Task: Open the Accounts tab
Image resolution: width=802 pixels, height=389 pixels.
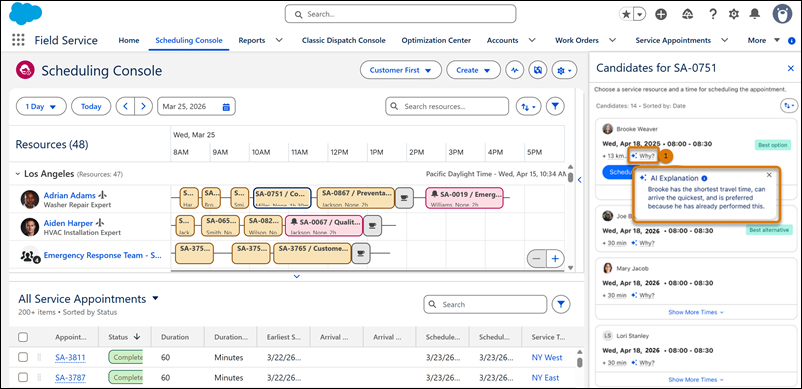Action: 502,40
